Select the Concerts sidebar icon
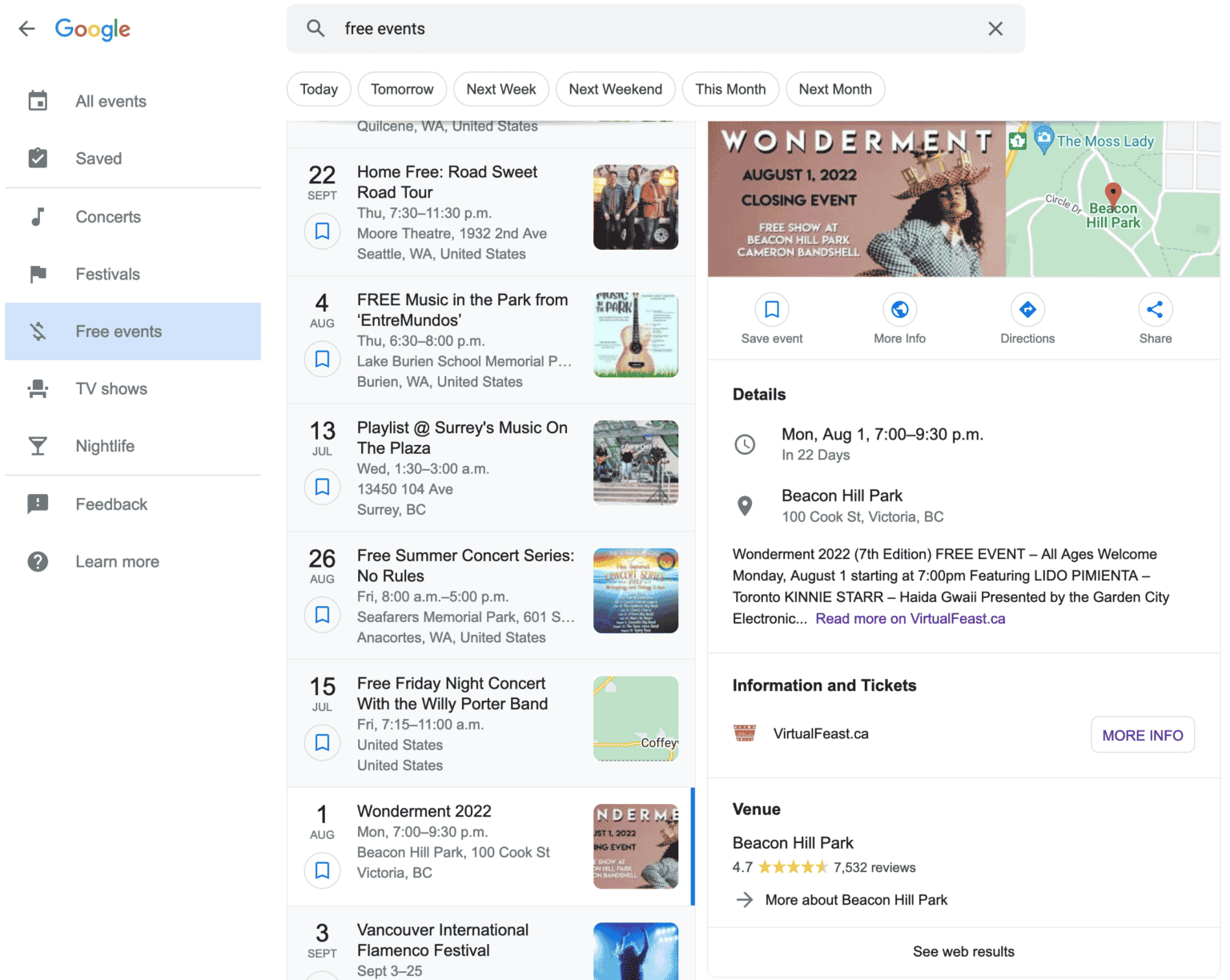Image resolution: width=1230 pixels, height=980 pixels. point(38,216)
